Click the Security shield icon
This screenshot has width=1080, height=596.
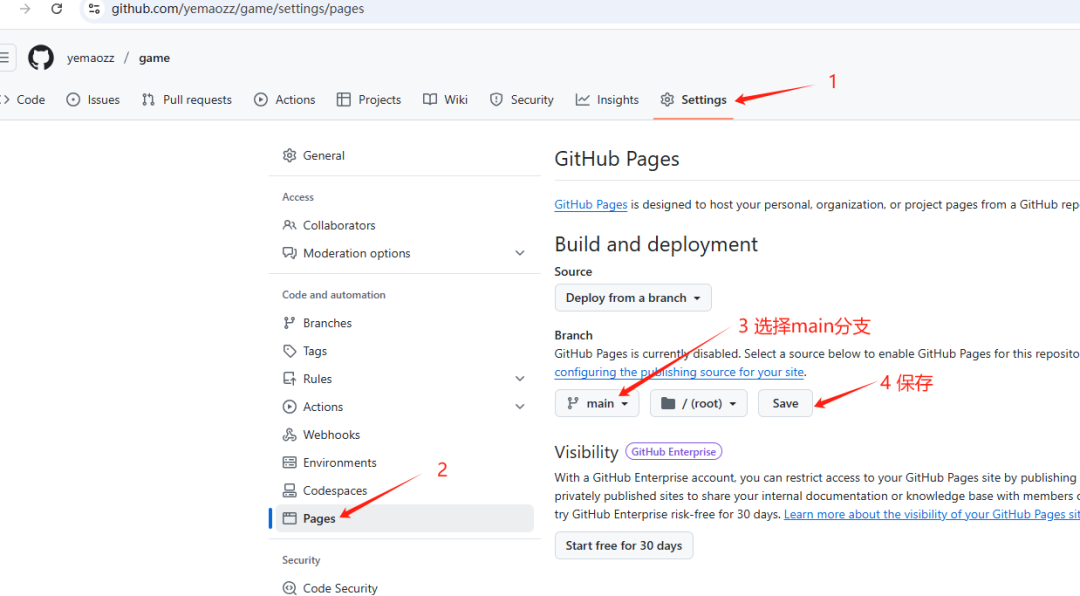tap(496, 100)
